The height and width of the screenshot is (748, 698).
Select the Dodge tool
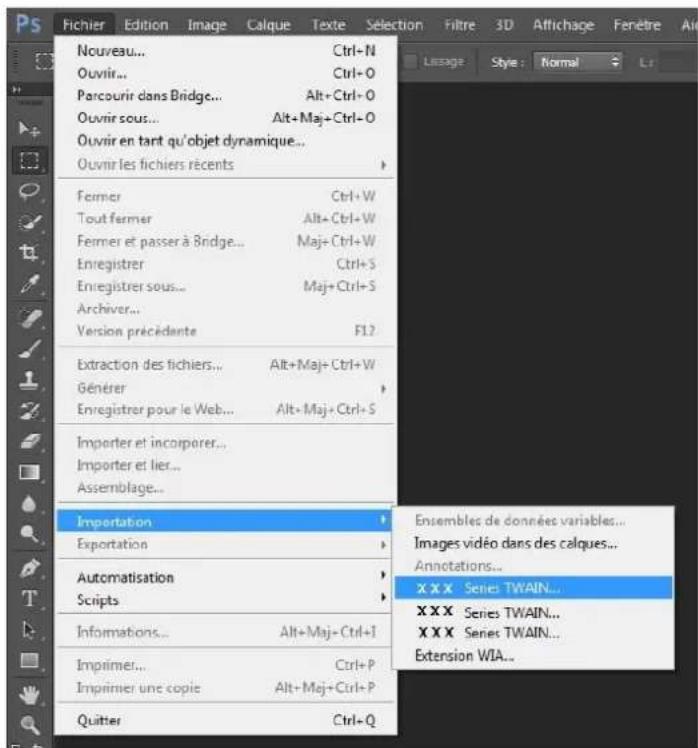click(x=29, y=534)
